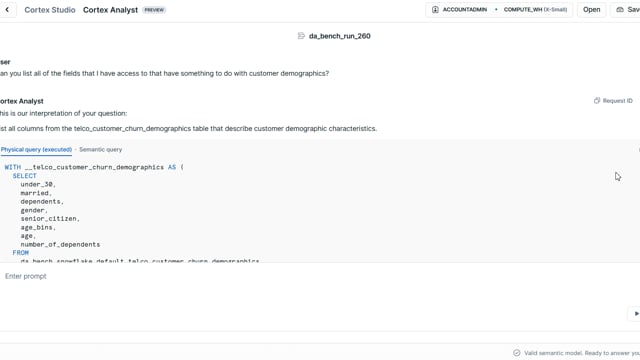Click the ACCOUNTADMIN role user icon

coord(435,9)
